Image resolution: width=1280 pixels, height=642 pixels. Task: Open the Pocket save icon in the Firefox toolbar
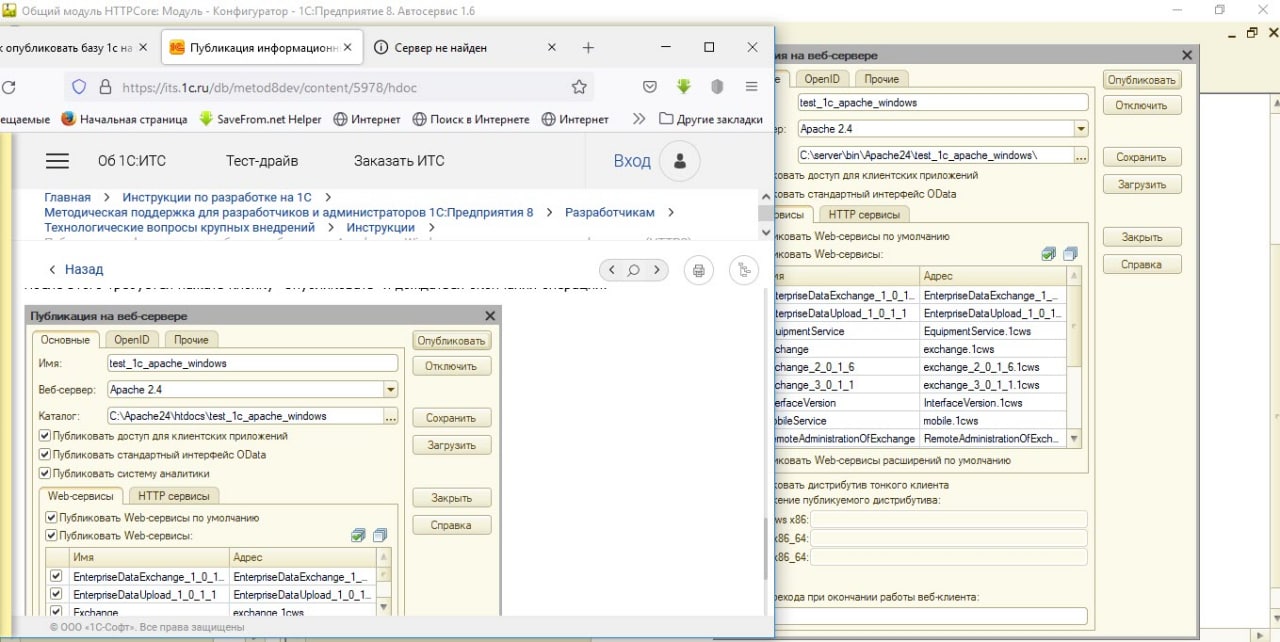tap(649, 87)
